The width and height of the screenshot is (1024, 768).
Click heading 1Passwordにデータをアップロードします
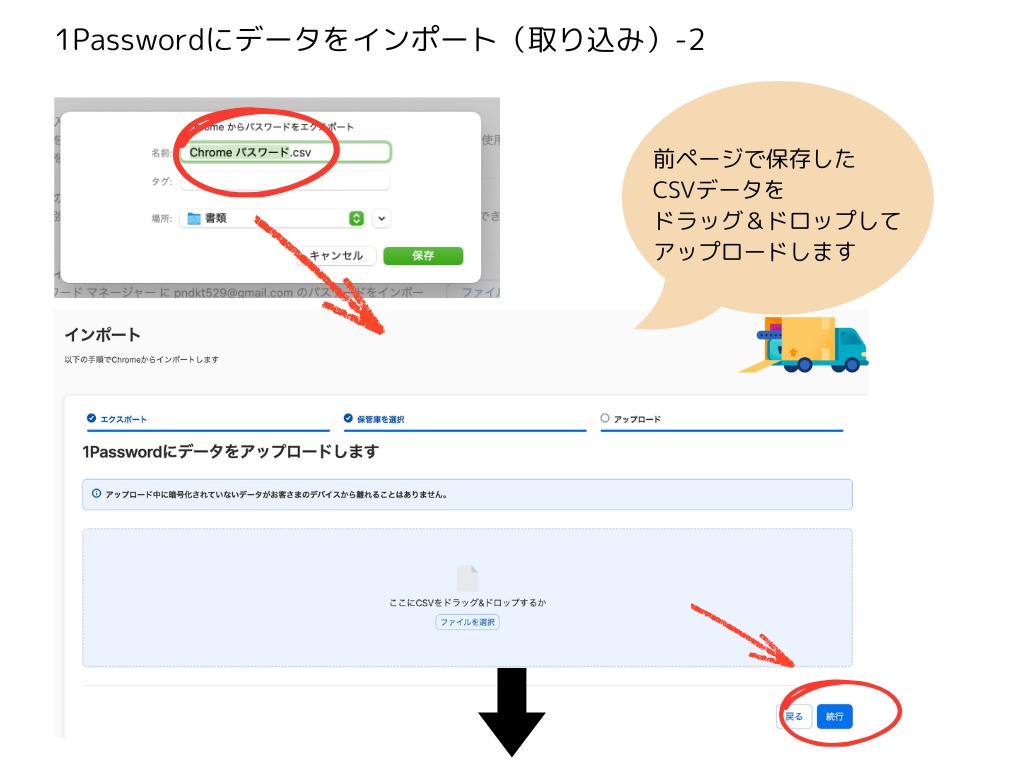[231, 452]
